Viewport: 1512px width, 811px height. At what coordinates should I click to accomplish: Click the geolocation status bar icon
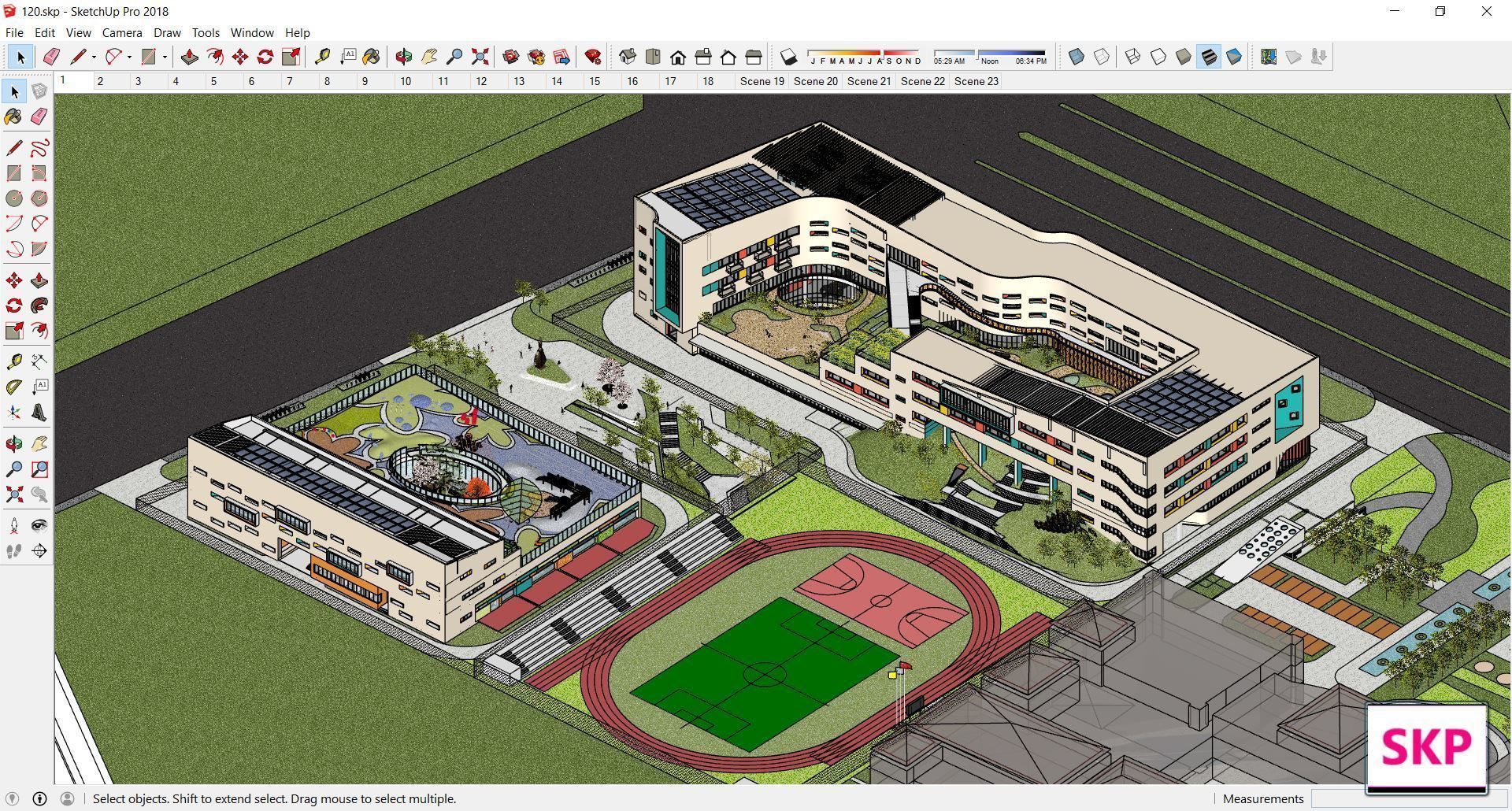[13, 798]
